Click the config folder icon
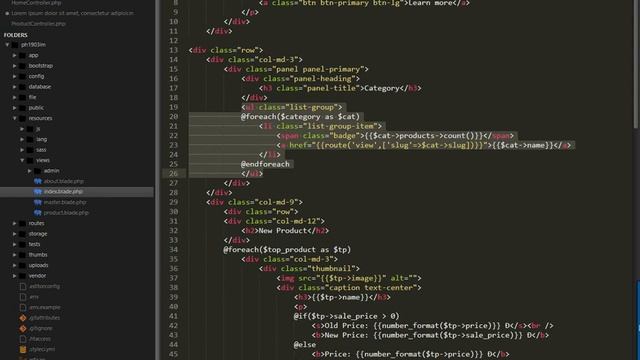This screenshot has height=360, width=640. pyautogui.click(x=22, y=76)
